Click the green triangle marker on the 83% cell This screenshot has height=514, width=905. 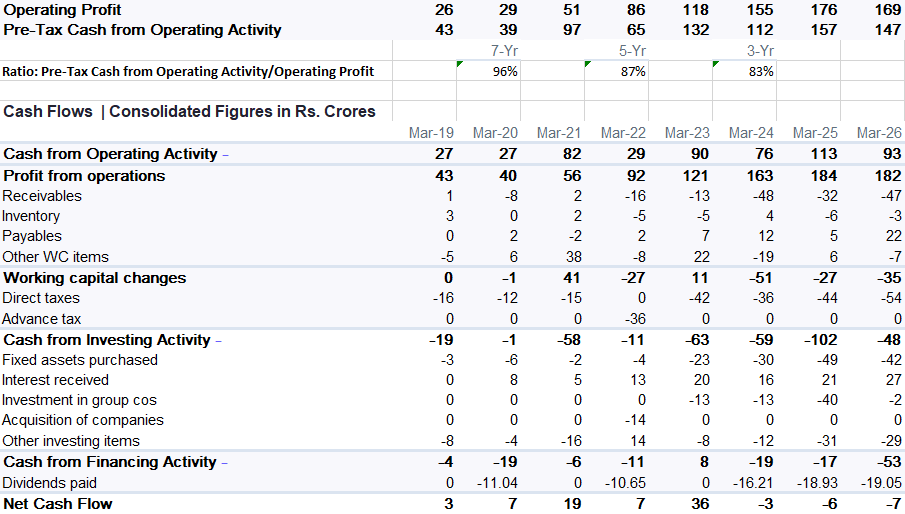point(716,63)
